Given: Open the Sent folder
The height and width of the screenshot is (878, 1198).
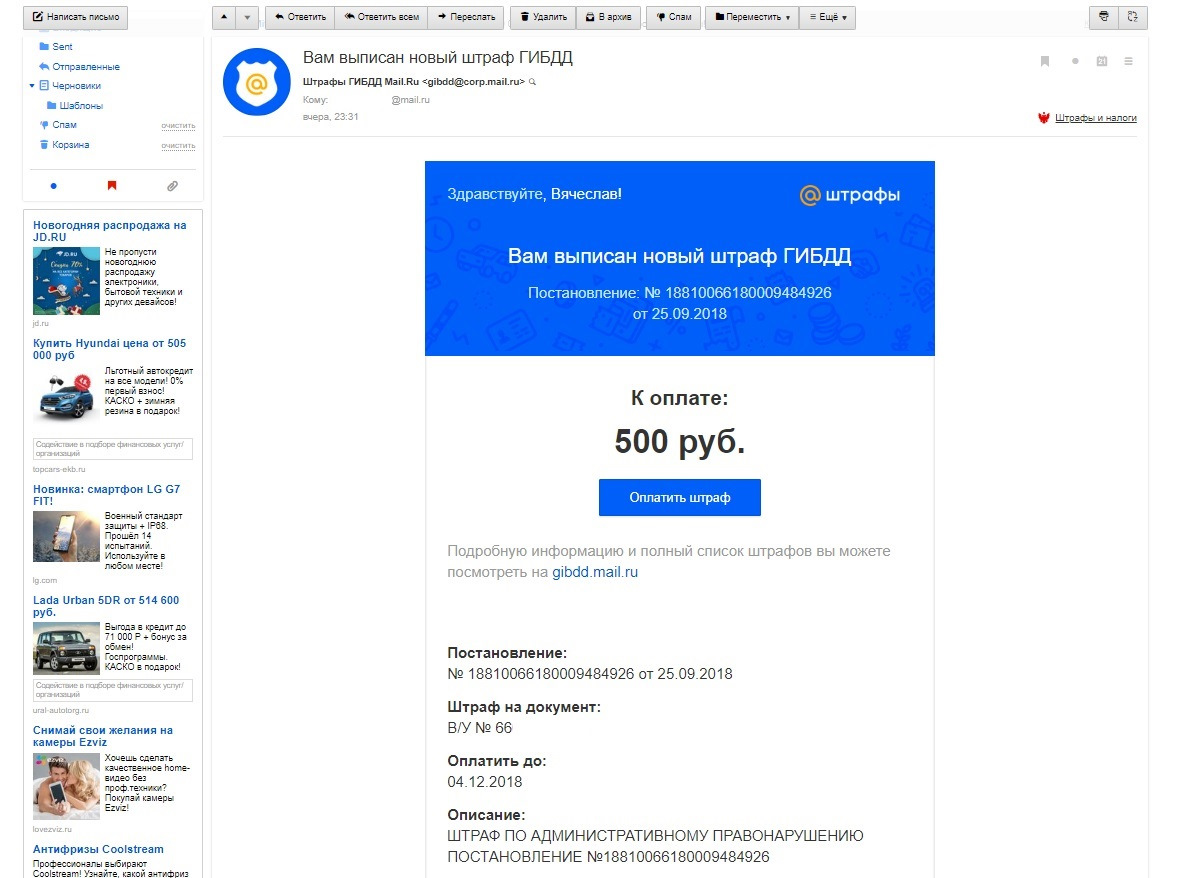Looking at the screenshot, I should pos(62,47).
